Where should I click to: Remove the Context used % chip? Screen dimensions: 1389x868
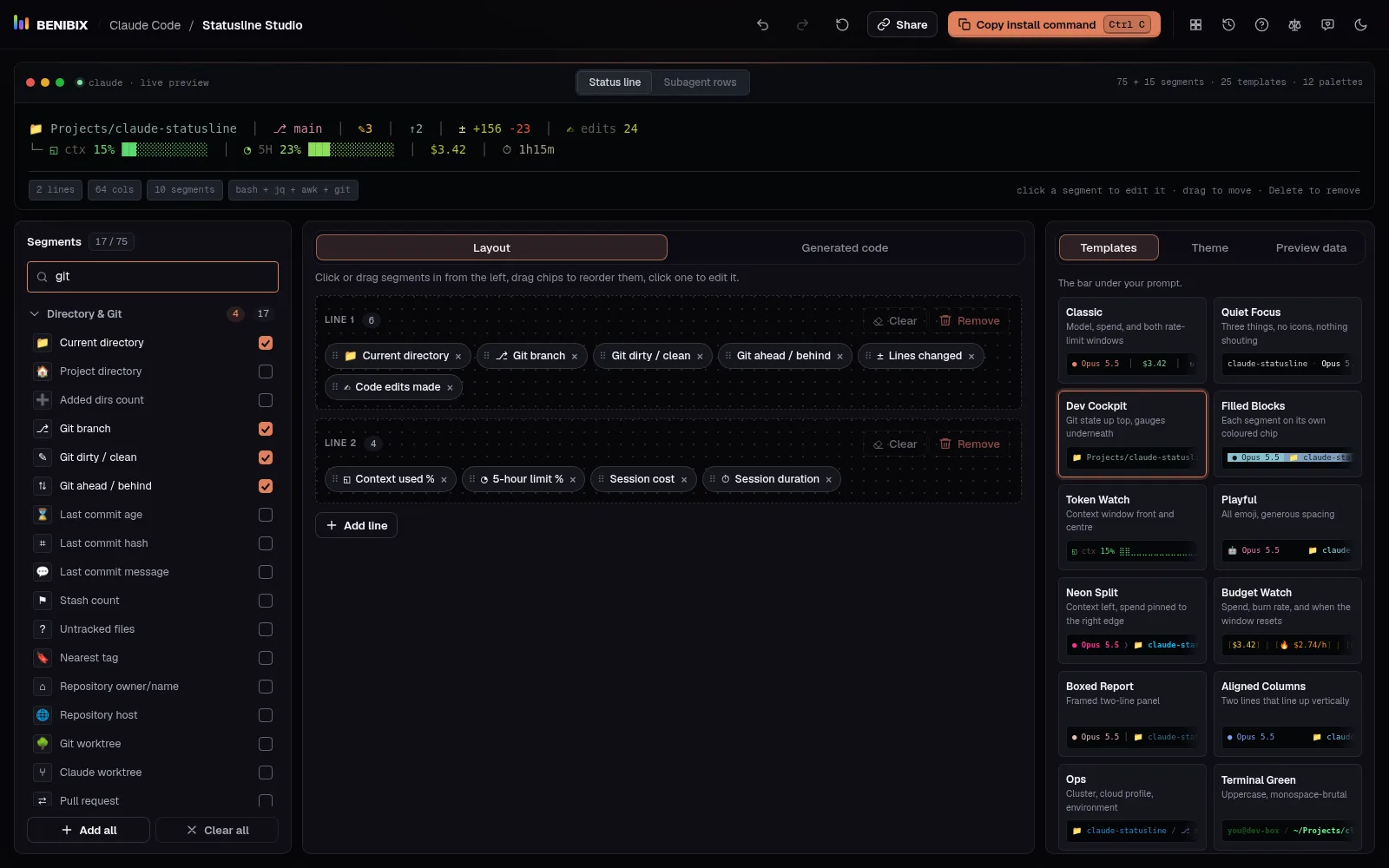coord(444,480)
